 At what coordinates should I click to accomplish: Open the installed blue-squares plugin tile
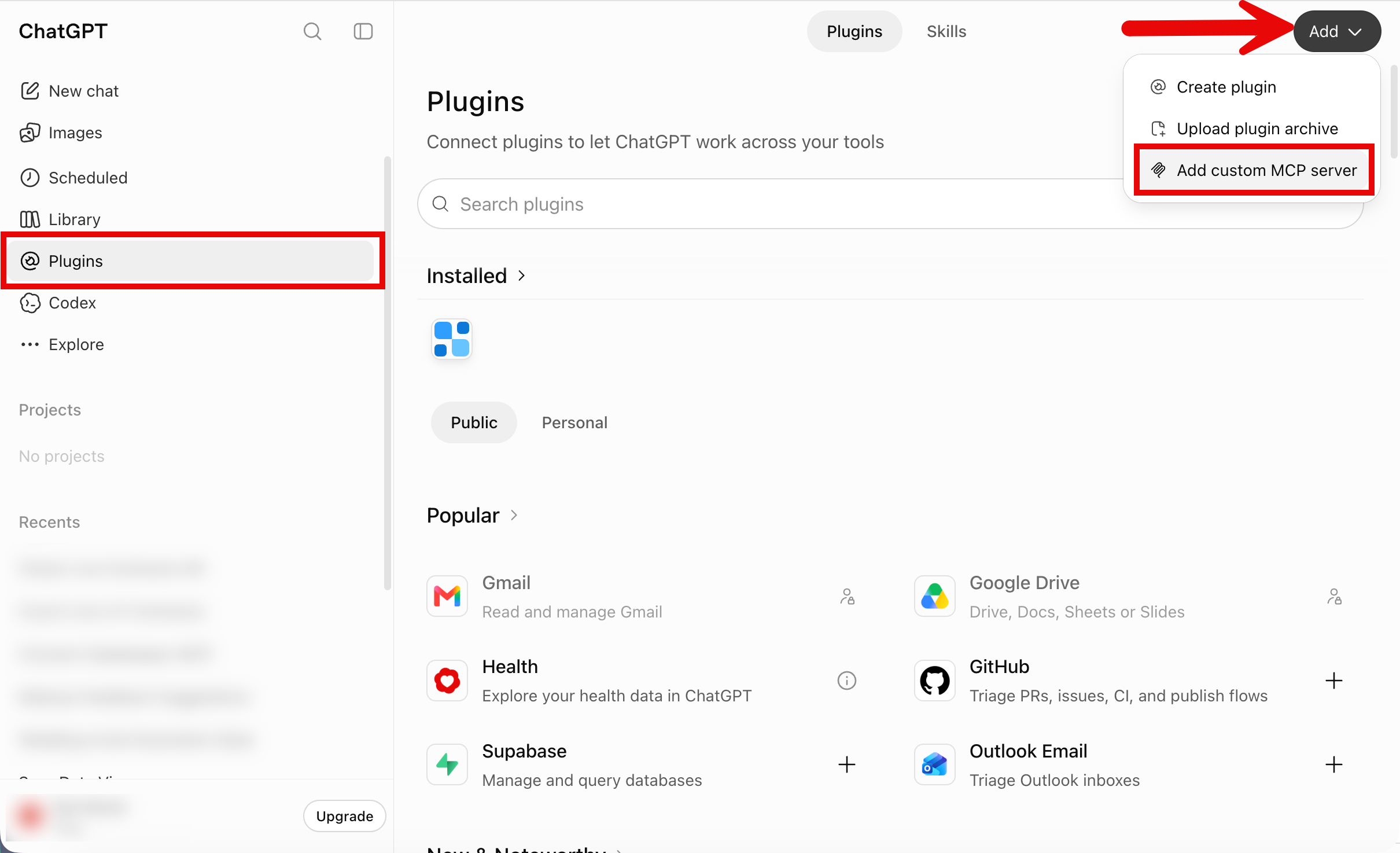(452, 339)
